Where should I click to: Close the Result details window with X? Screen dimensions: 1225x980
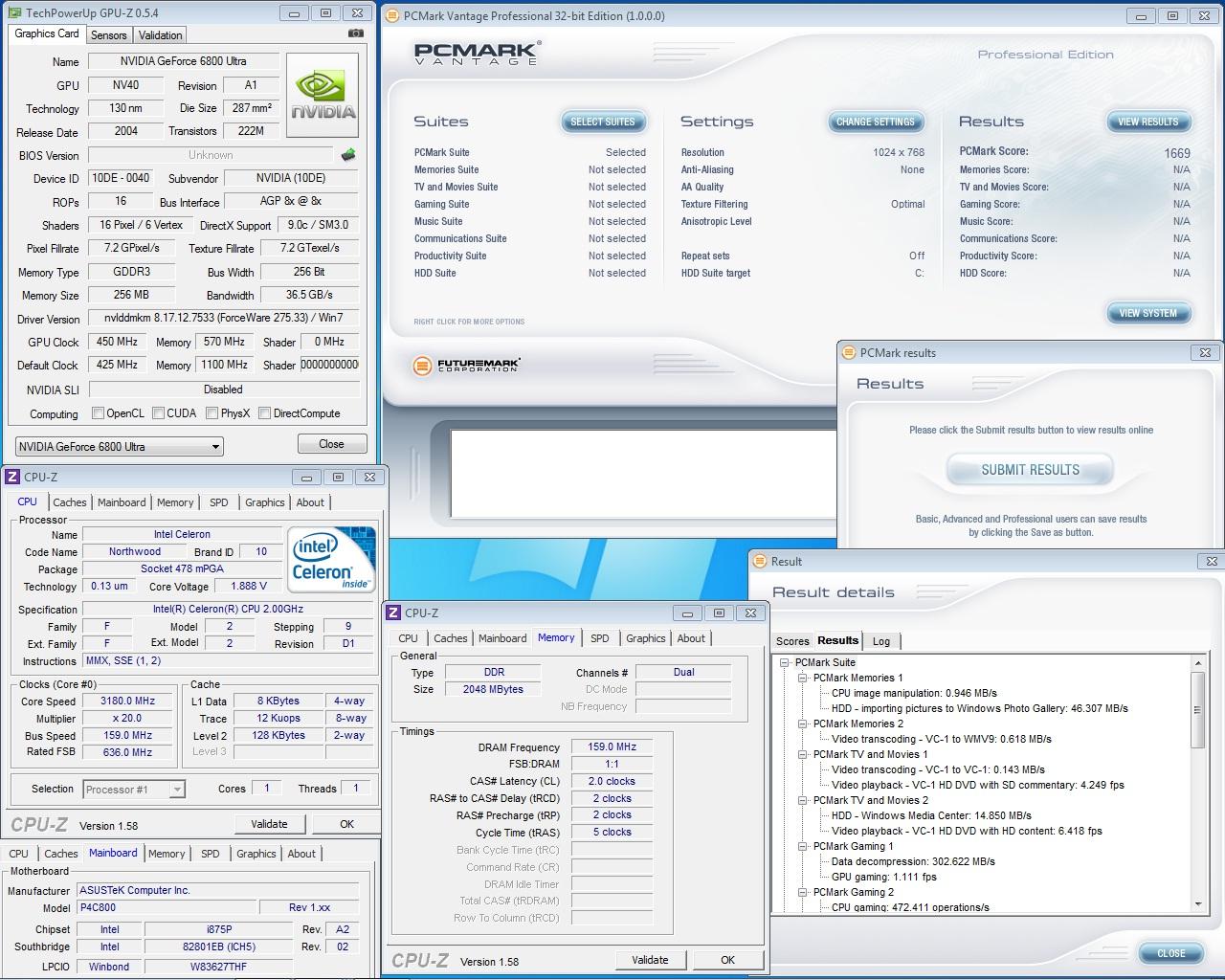pos(1211,561)
